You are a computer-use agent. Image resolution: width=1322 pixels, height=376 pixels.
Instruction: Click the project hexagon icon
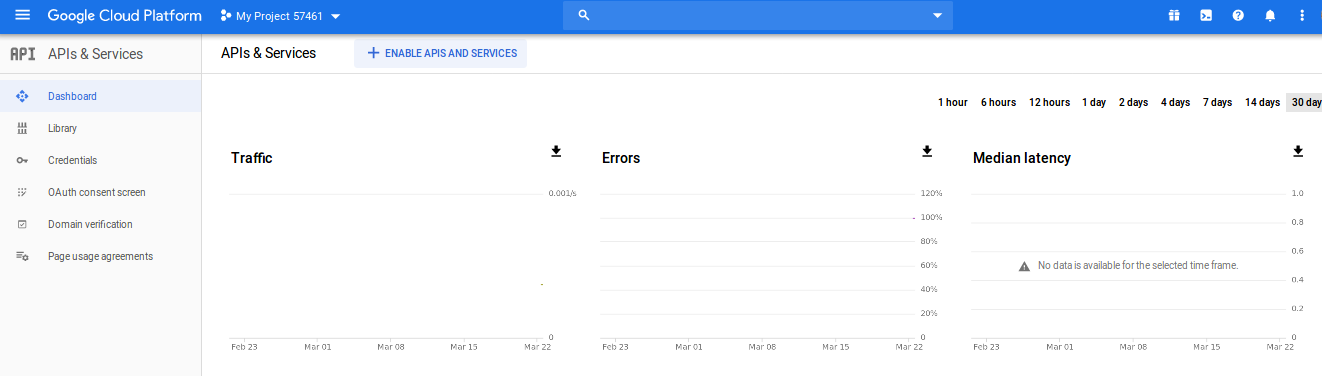226,16
